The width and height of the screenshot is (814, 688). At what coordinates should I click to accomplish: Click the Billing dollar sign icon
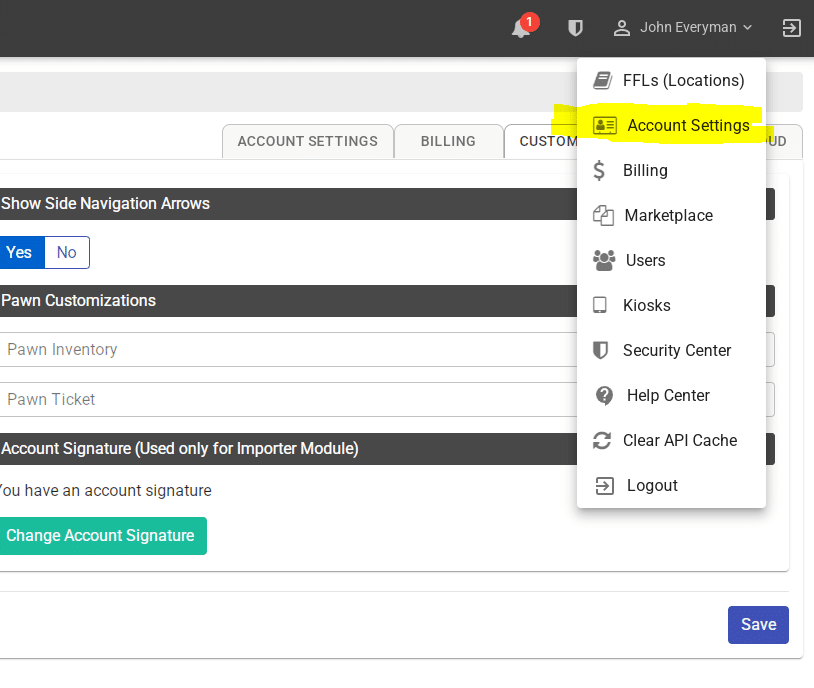point(600,170)
